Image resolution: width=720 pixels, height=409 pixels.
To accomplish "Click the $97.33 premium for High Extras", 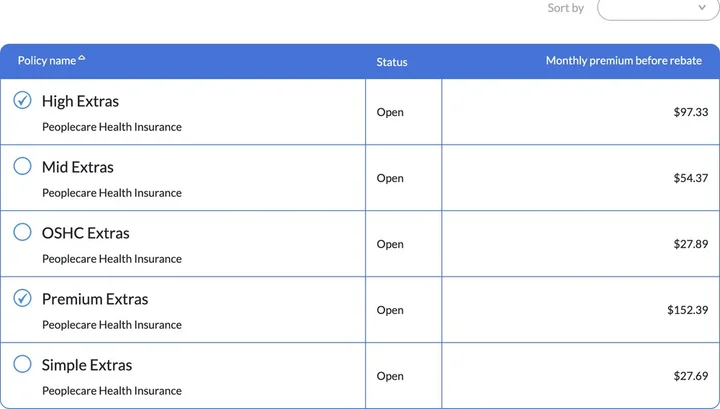I will coord(690,112).
